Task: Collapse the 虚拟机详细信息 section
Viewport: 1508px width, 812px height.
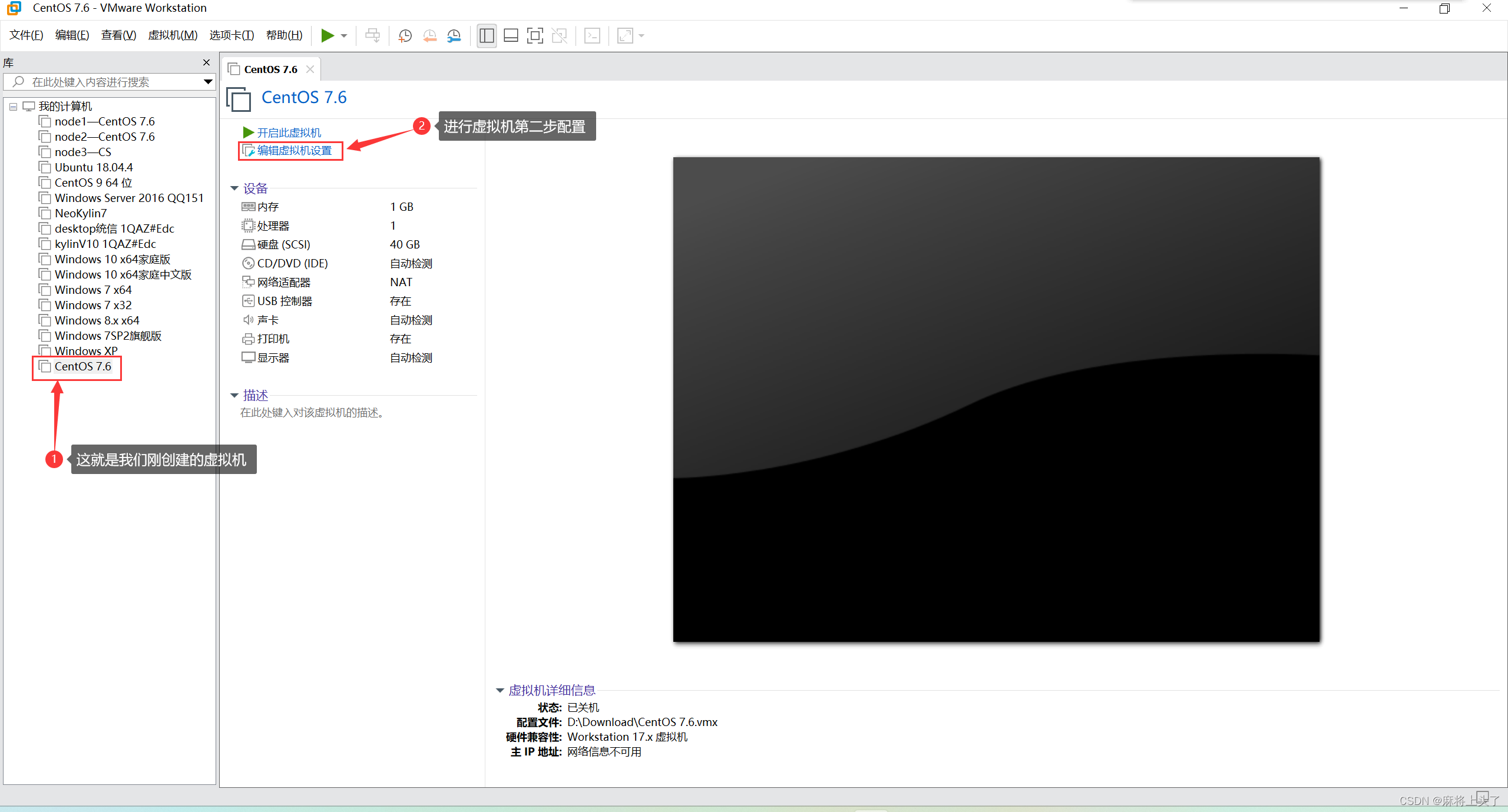Action: click(500, 690)
